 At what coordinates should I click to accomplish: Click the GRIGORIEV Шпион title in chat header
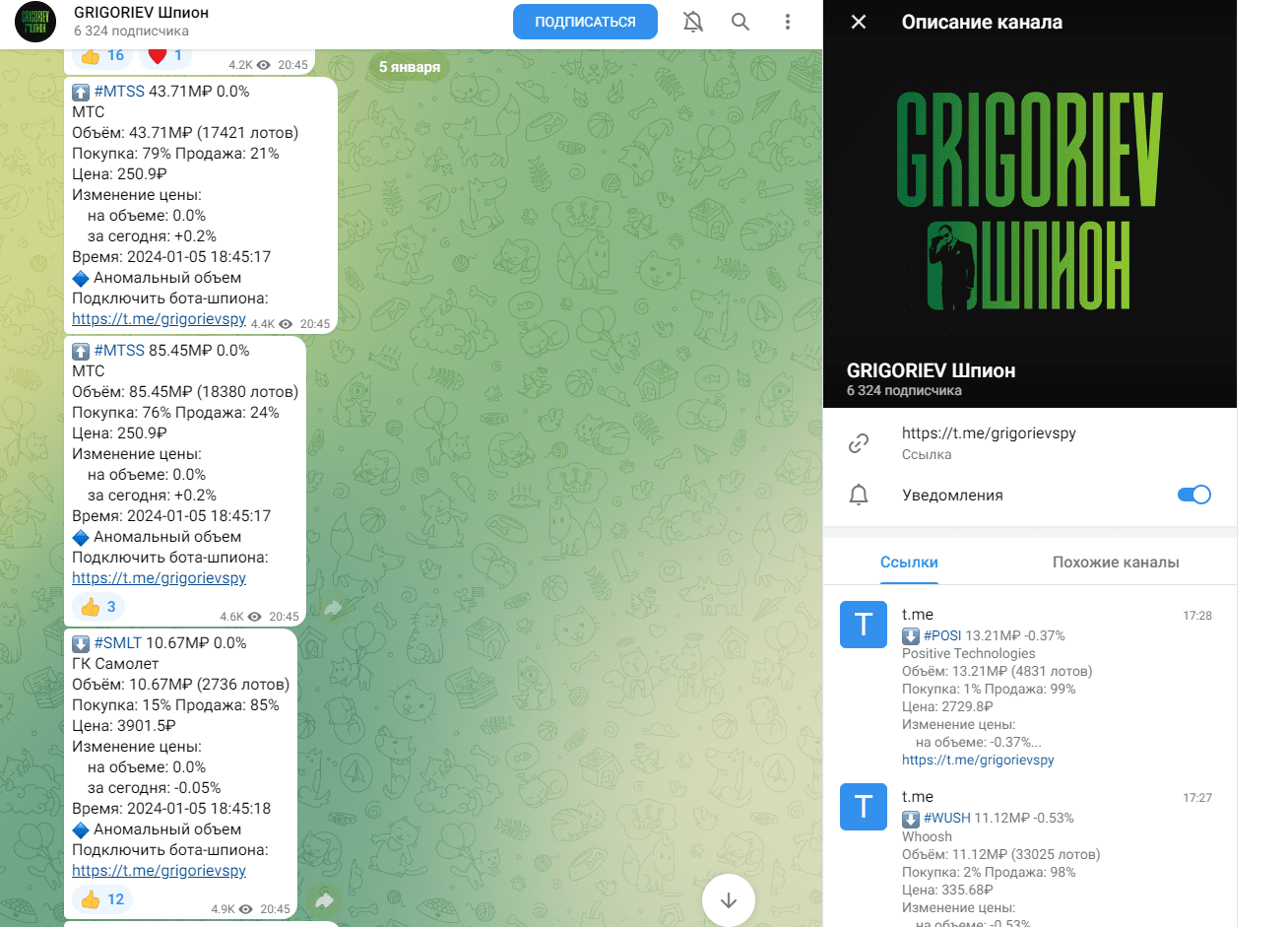pyautogui.click(x=141, y=13)
